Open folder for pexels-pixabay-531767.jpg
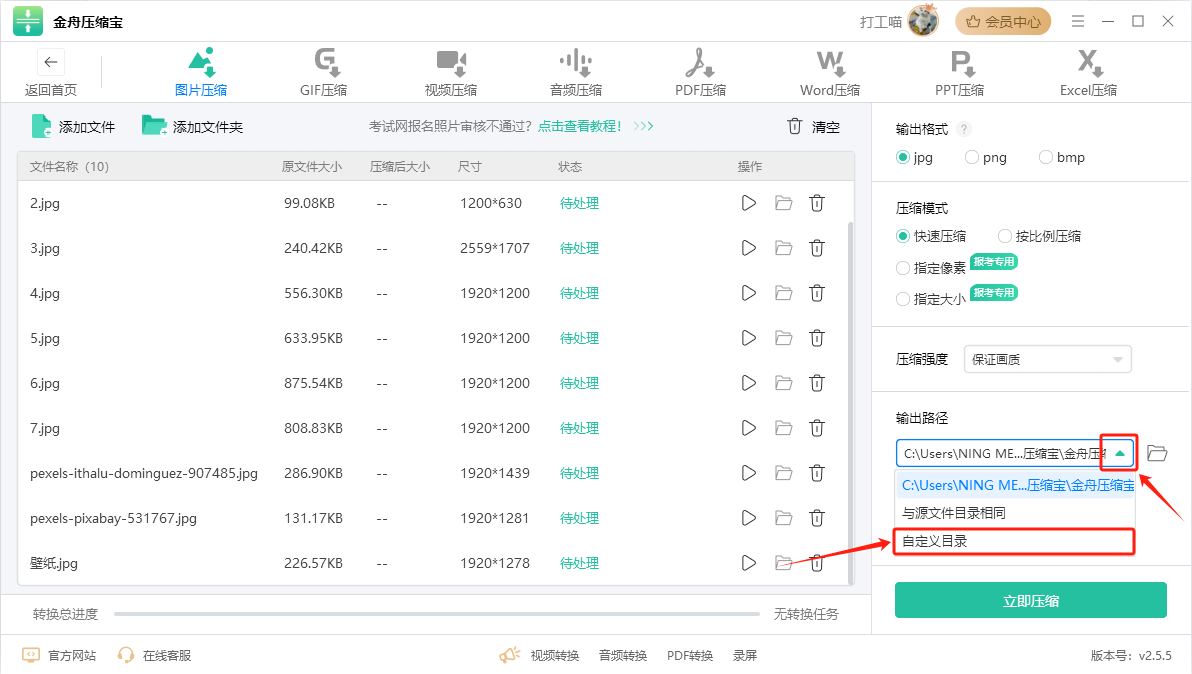This screenshot has height=674, width=1192. 783,518
